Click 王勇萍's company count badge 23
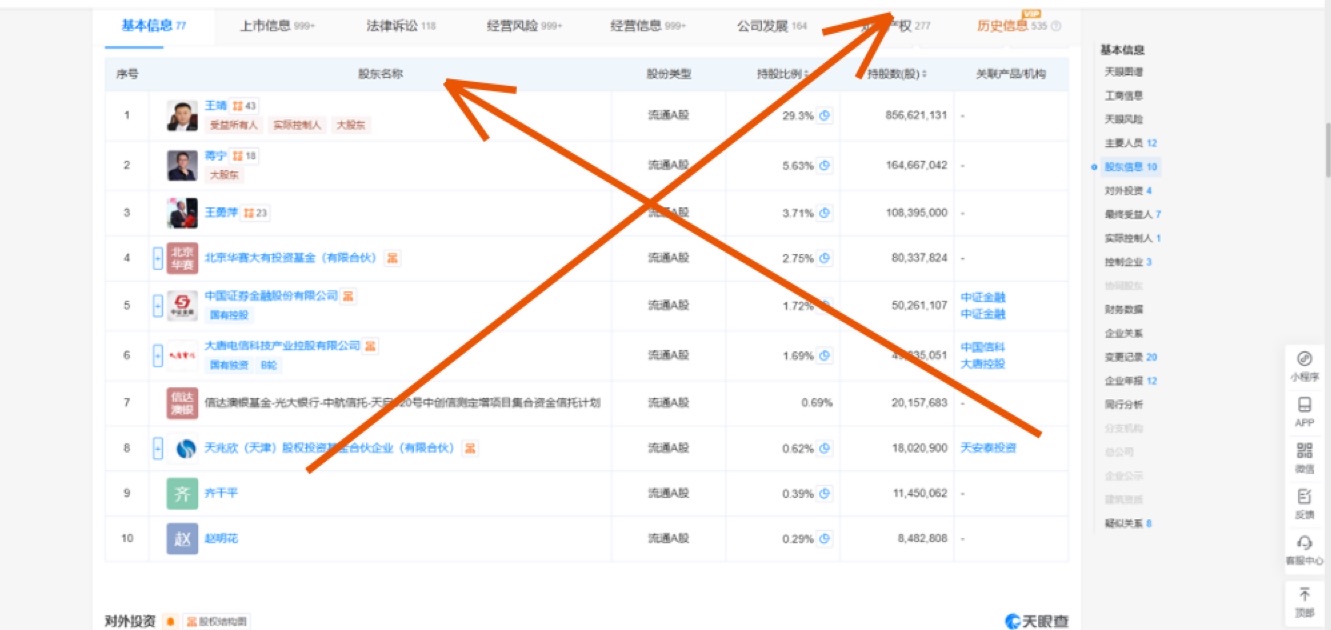 click(256, 213)
